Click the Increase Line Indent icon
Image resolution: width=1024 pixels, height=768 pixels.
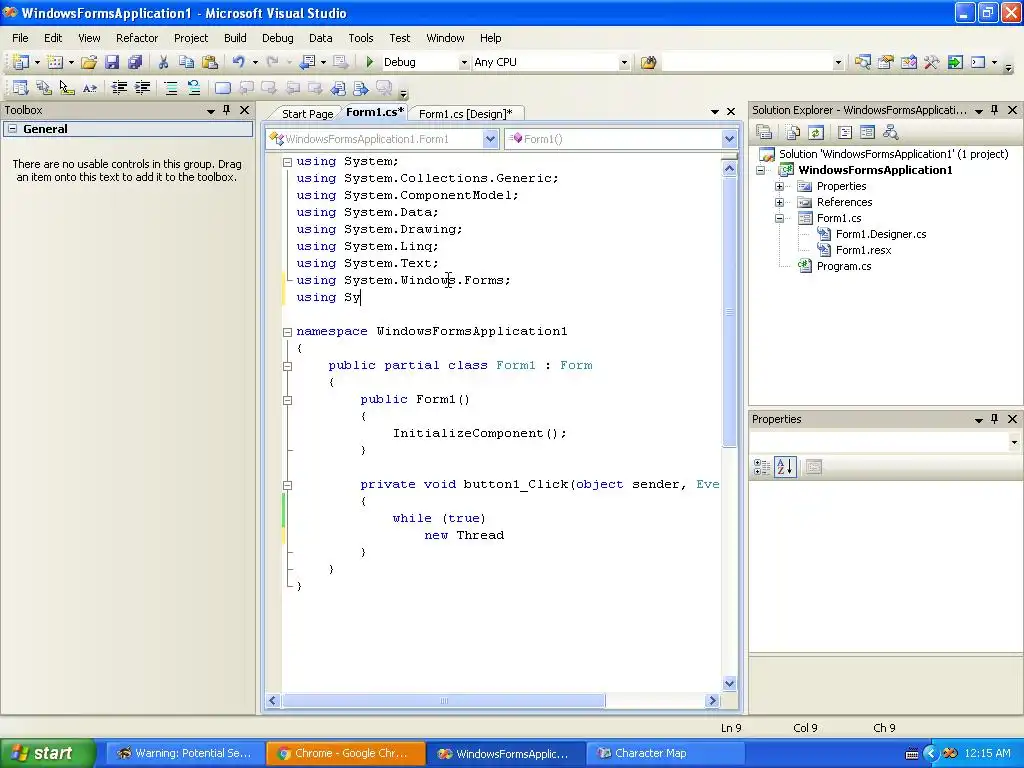[142, 88]
